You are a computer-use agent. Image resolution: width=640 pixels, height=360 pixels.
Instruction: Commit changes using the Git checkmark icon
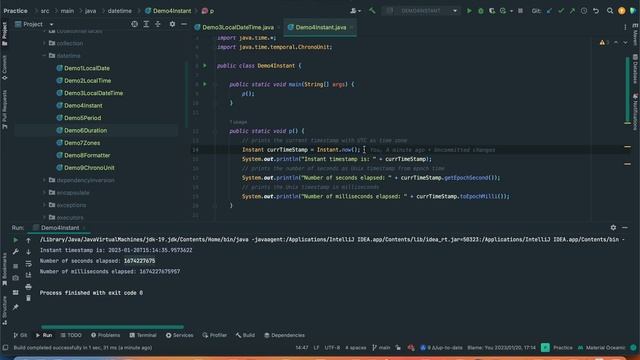point(561,11)
